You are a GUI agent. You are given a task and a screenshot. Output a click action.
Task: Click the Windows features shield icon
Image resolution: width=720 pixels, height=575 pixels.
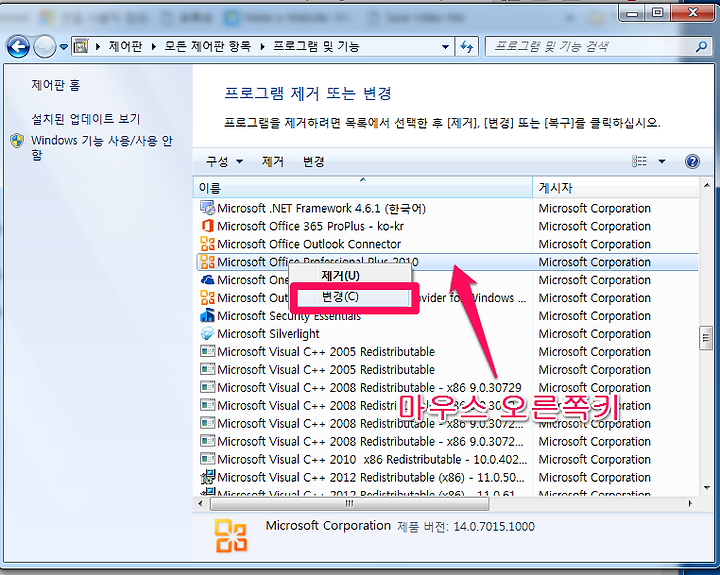click(17, 141)
